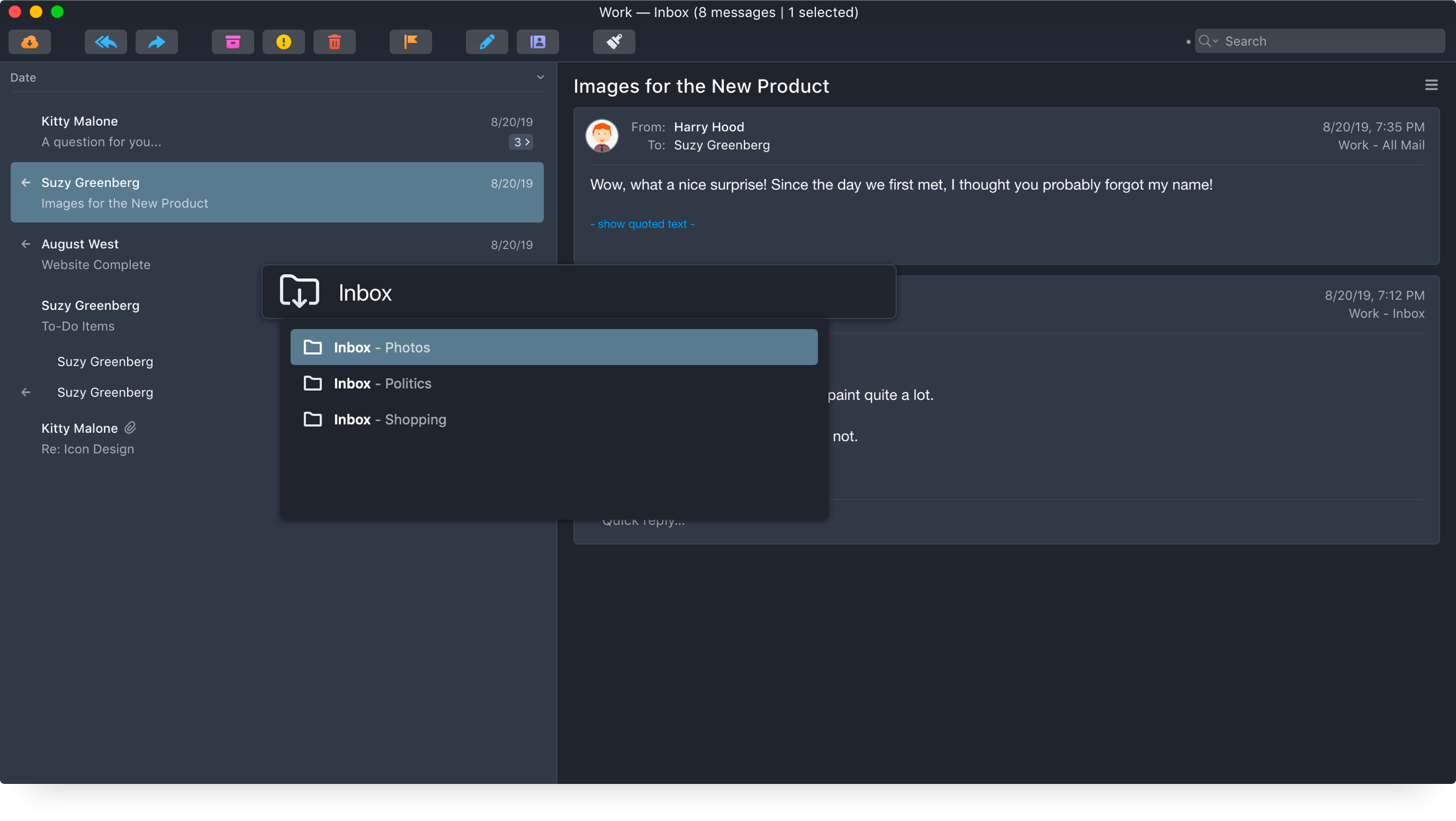Select the highlighted Inbox - Photos folder
This screenshot has width=1456, height=821.
[381, 346]
